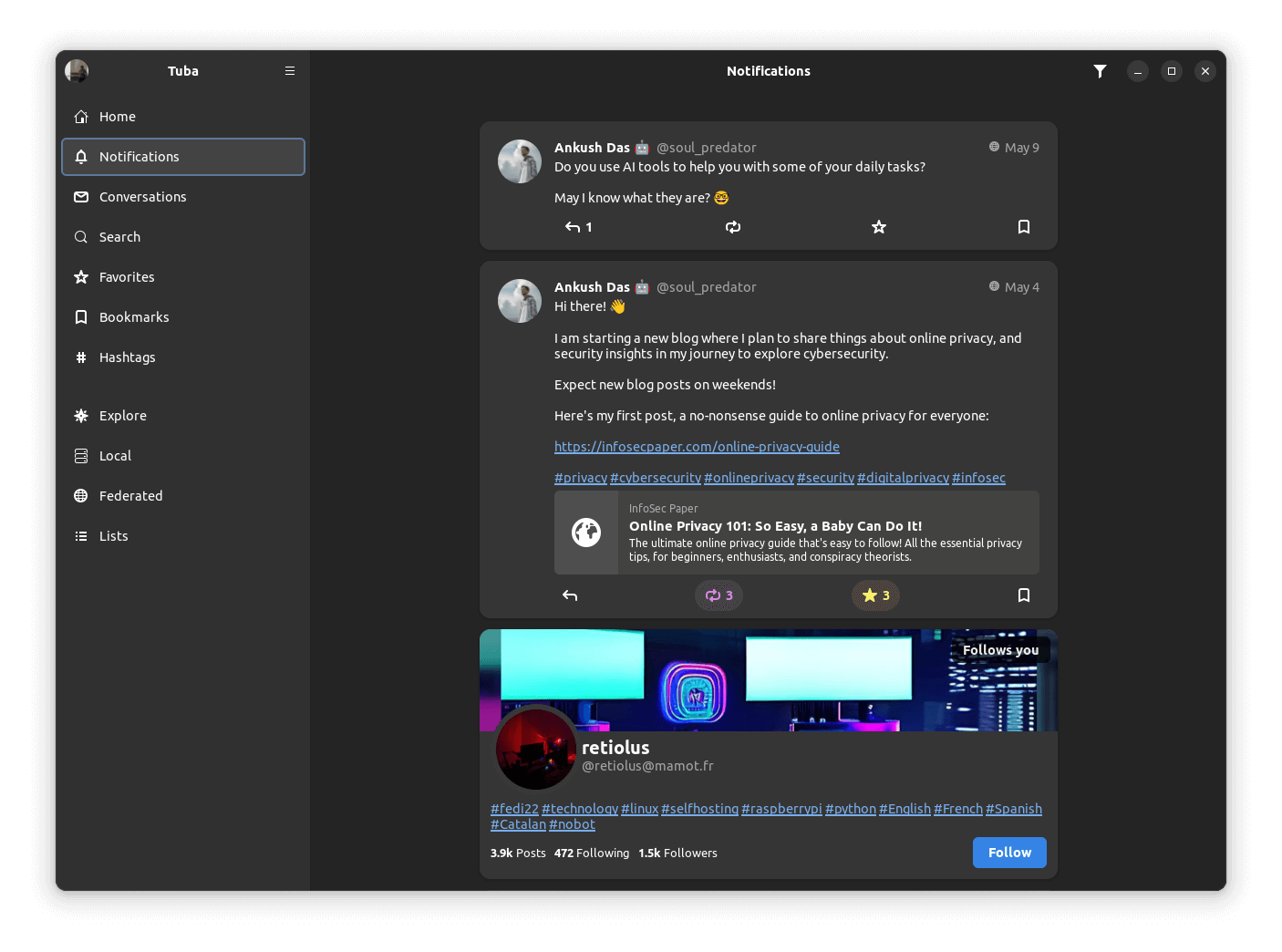Select the Search section in sidebar
This screenshot has height=952, width=1282.
(119, 236)
